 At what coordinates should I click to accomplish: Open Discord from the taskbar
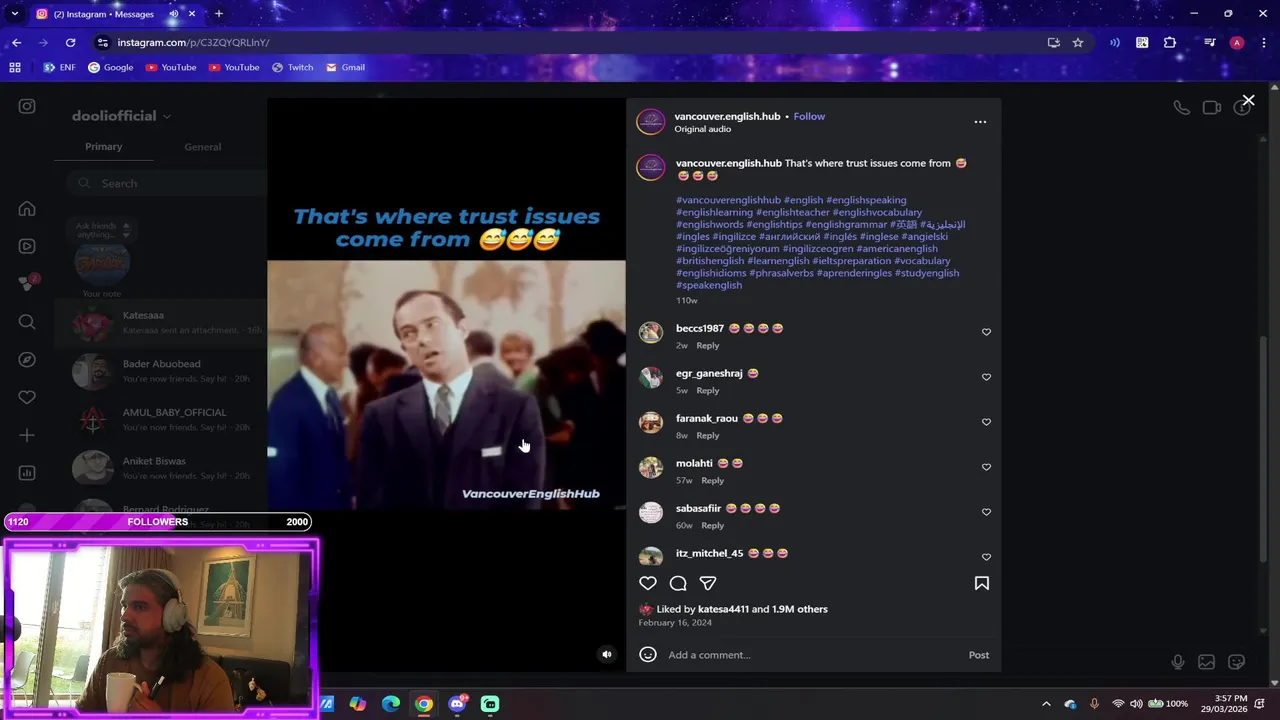[458, 704]
